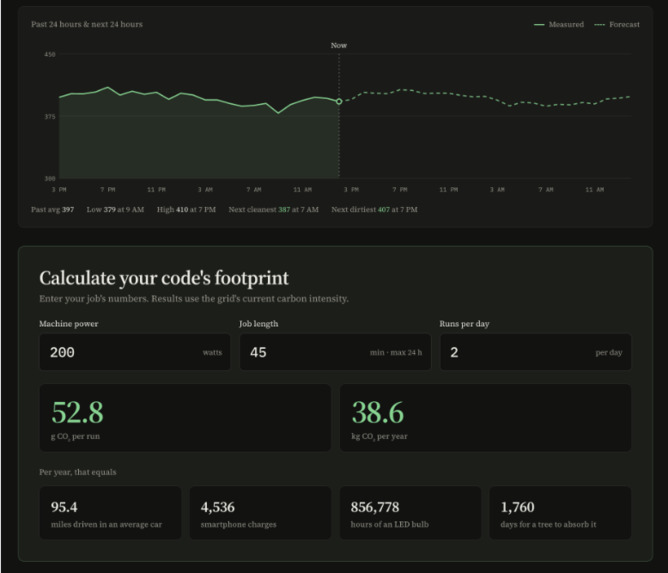Click the 450 y-axis label
Image resolution: width=668 pixels, height=573 pixels.
click(x=50, y=55)
